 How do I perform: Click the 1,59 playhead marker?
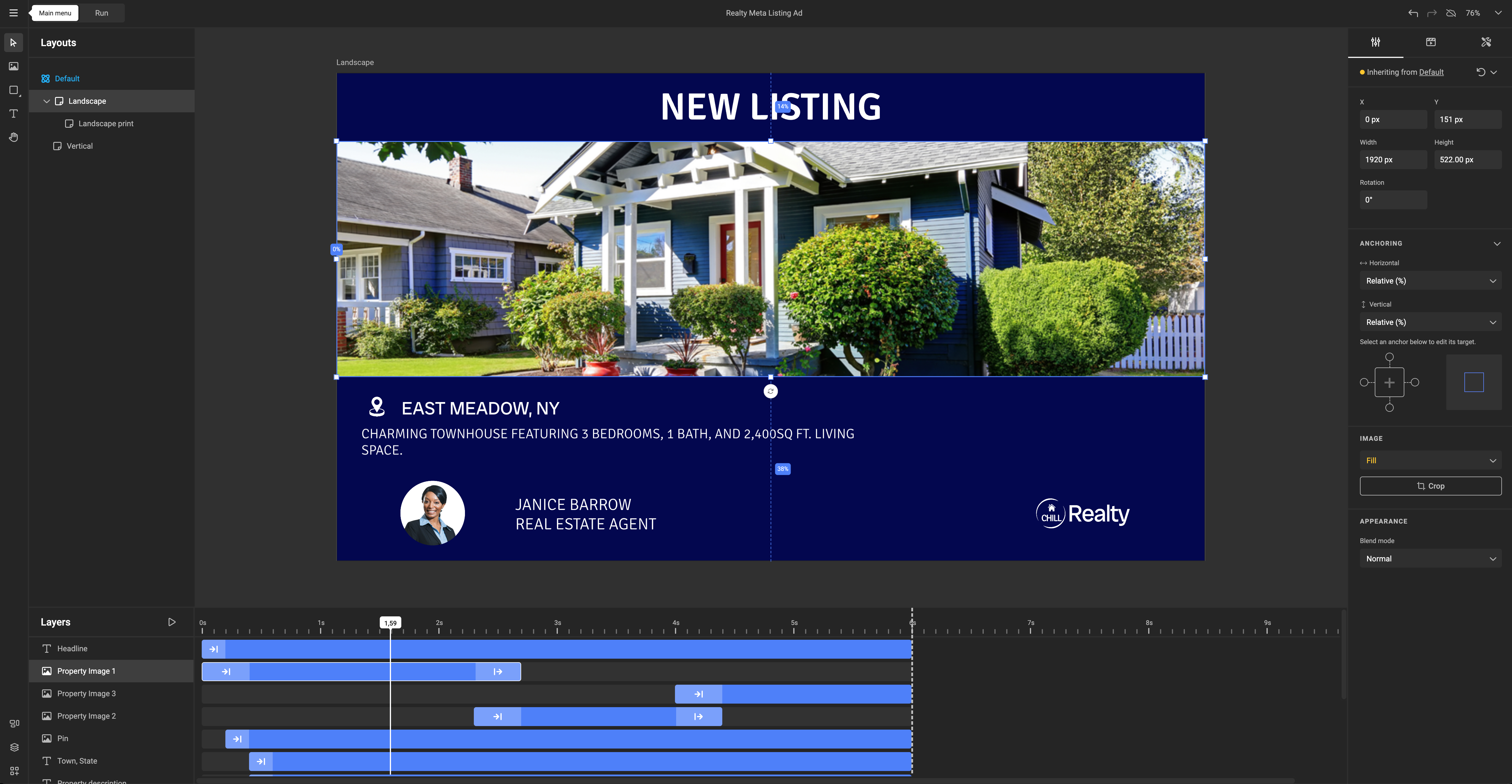[390, 623]
